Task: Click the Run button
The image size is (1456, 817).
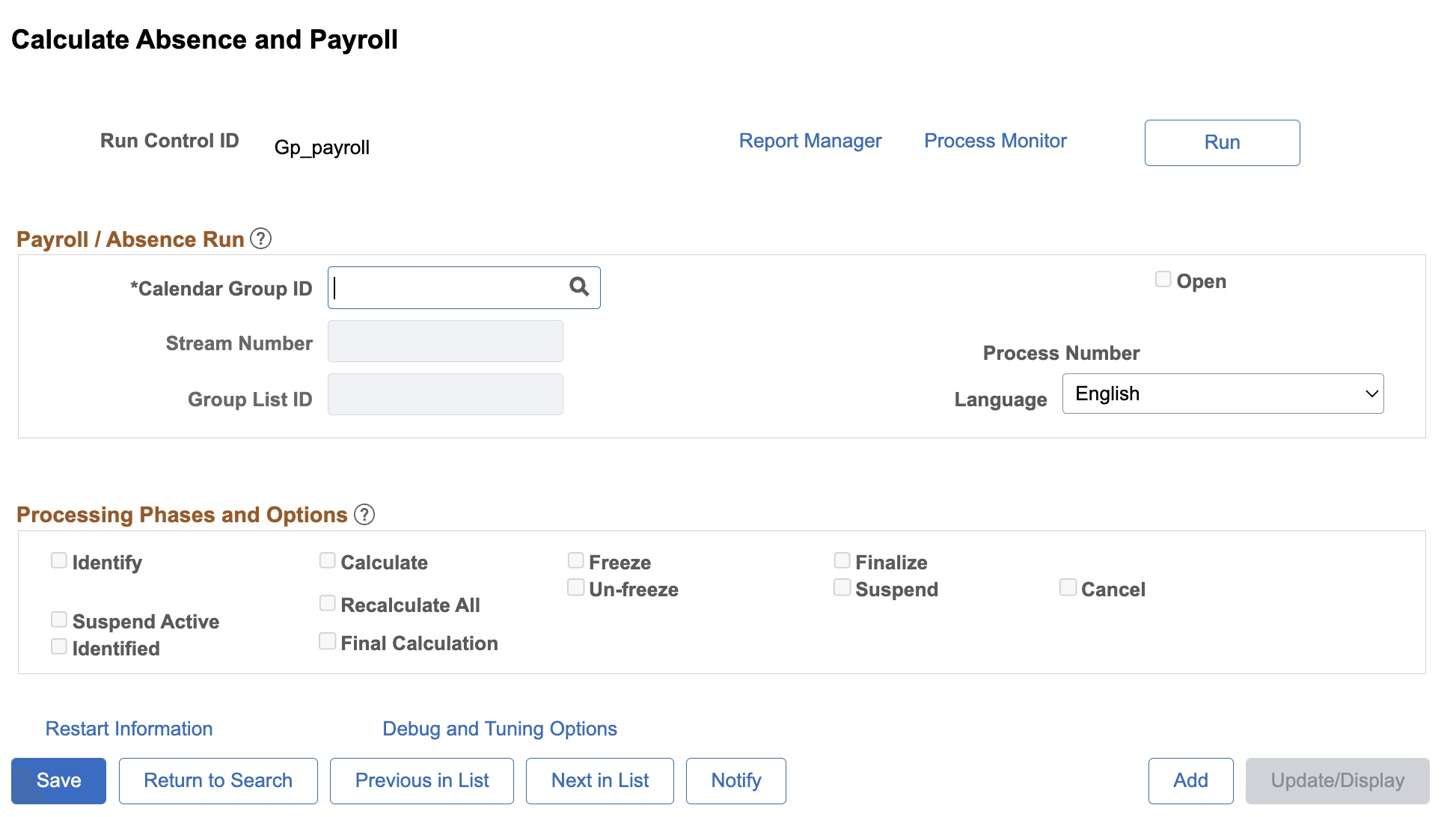Action: 1221,142
